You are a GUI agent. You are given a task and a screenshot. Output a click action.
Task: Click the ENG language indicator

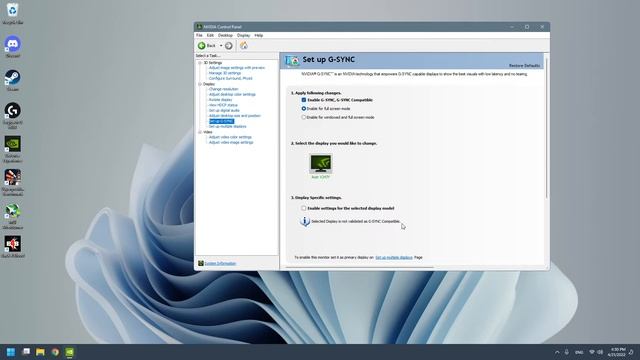tap(579, 352)
